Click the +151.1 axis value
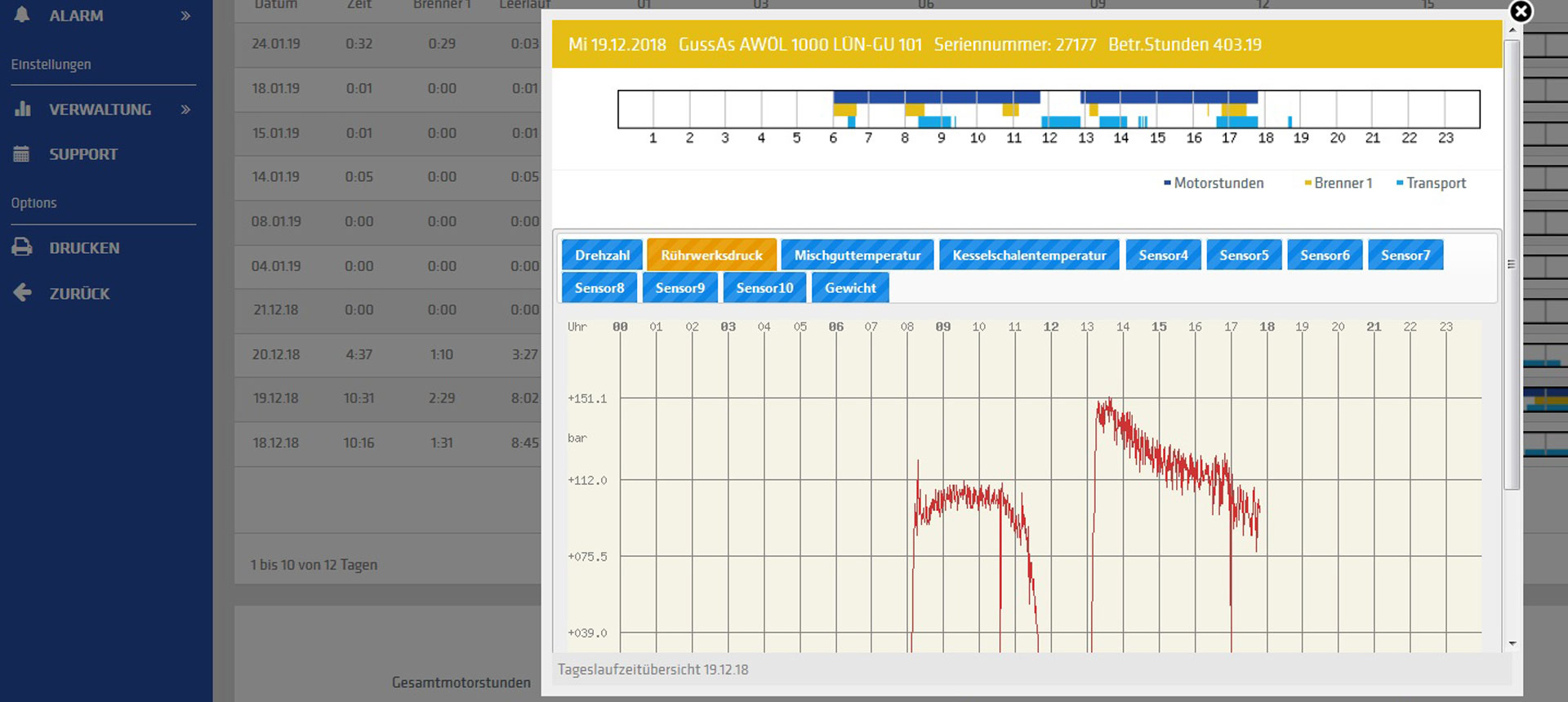This screenshot has height=702, width=1568. pos(587,398)
